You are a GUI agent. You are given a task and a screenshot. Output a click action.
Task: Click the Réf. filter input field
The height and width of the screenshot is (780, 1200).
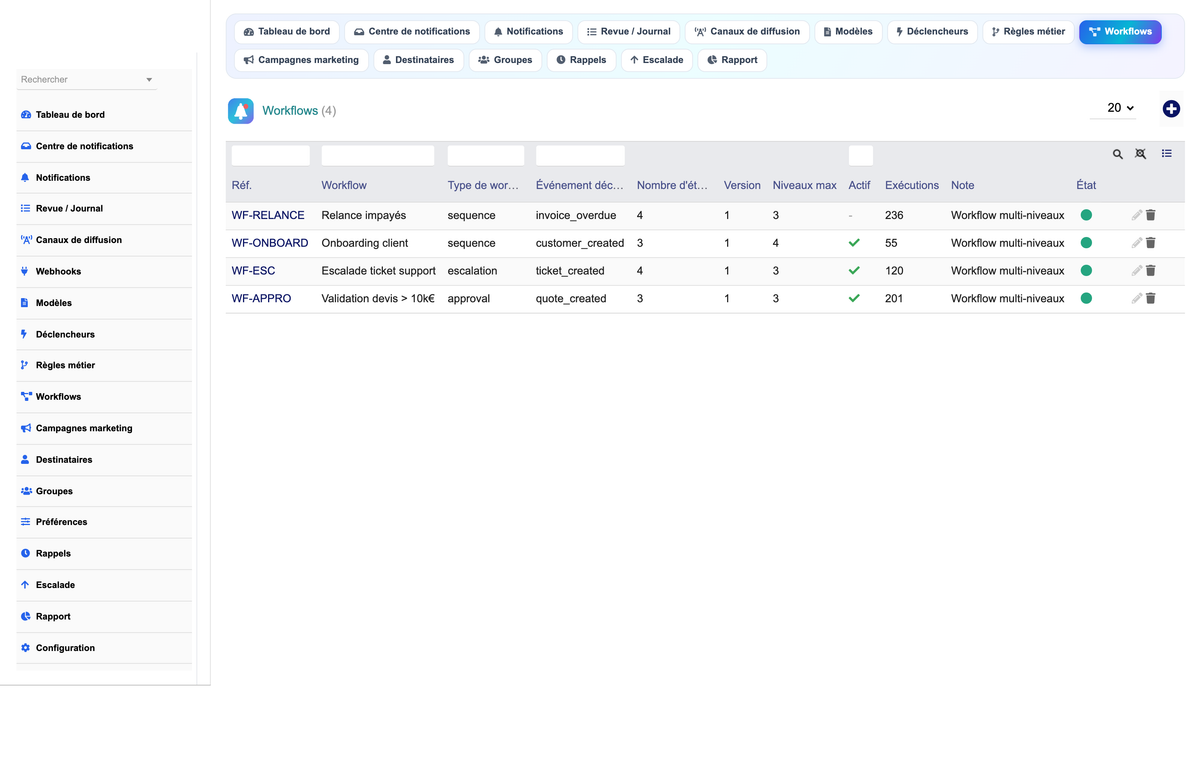[271, 155]
